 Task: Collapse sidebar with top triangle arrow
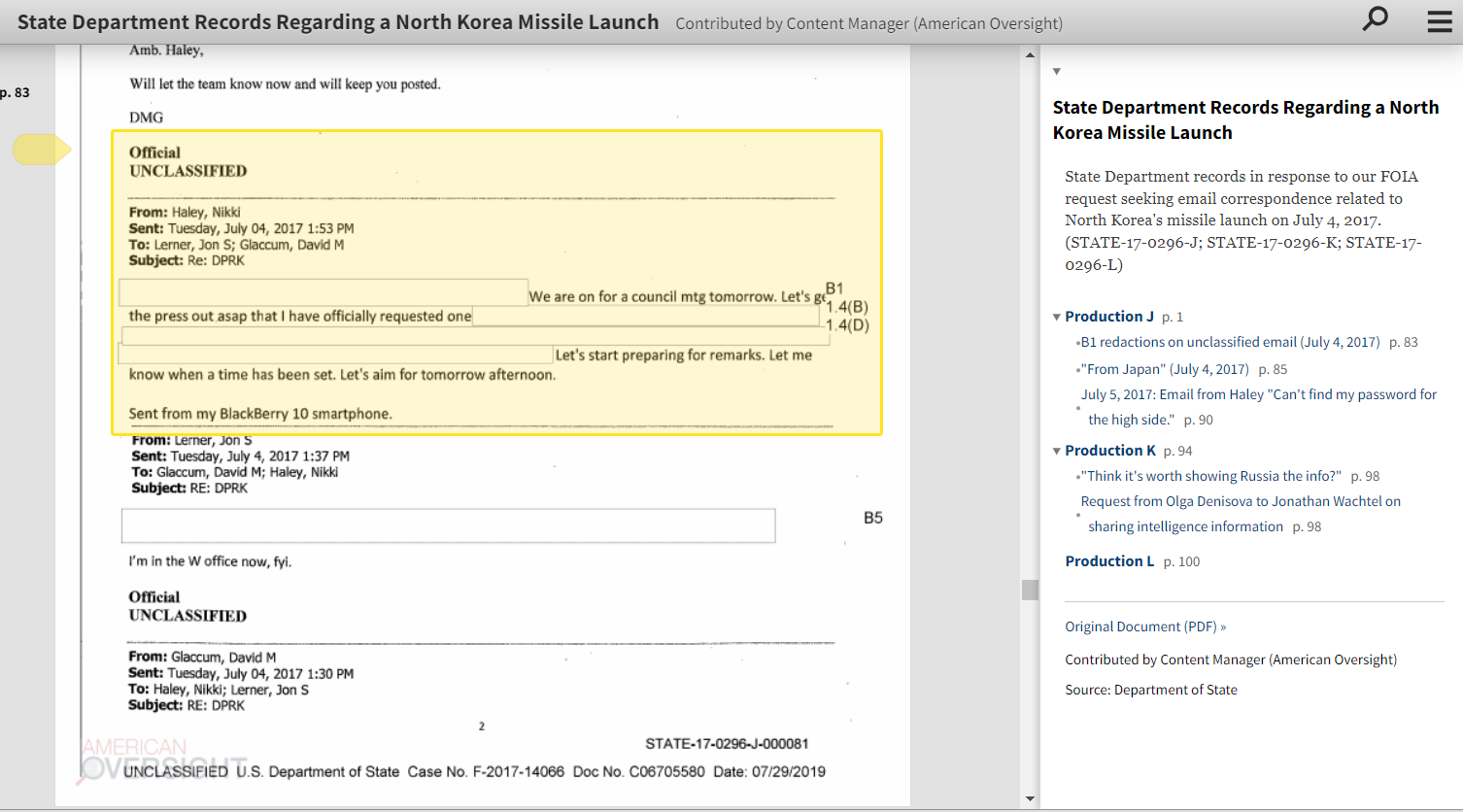(x=1057, y=71)
